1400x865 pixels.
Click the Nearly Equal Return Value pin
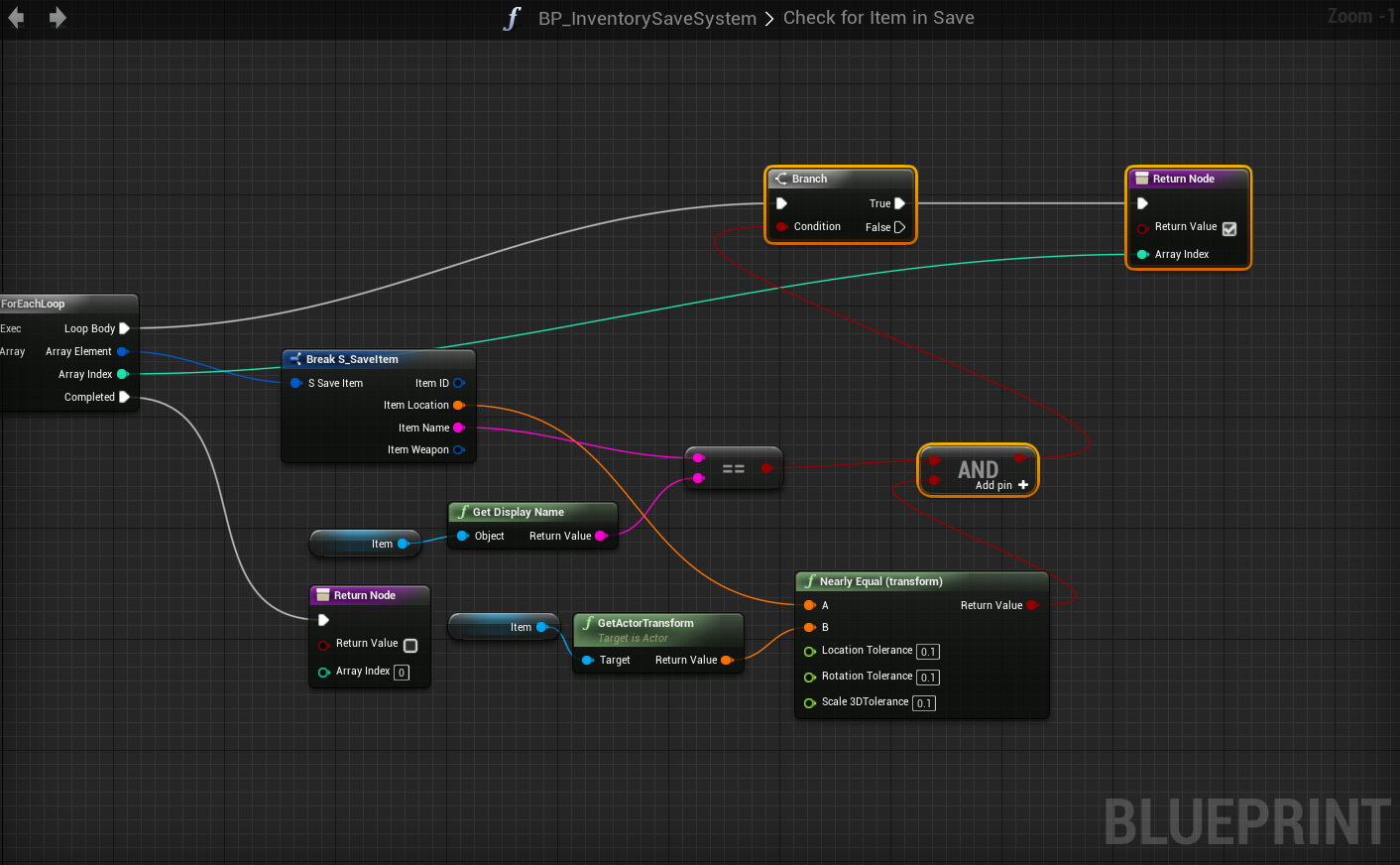click(1032, 605)
